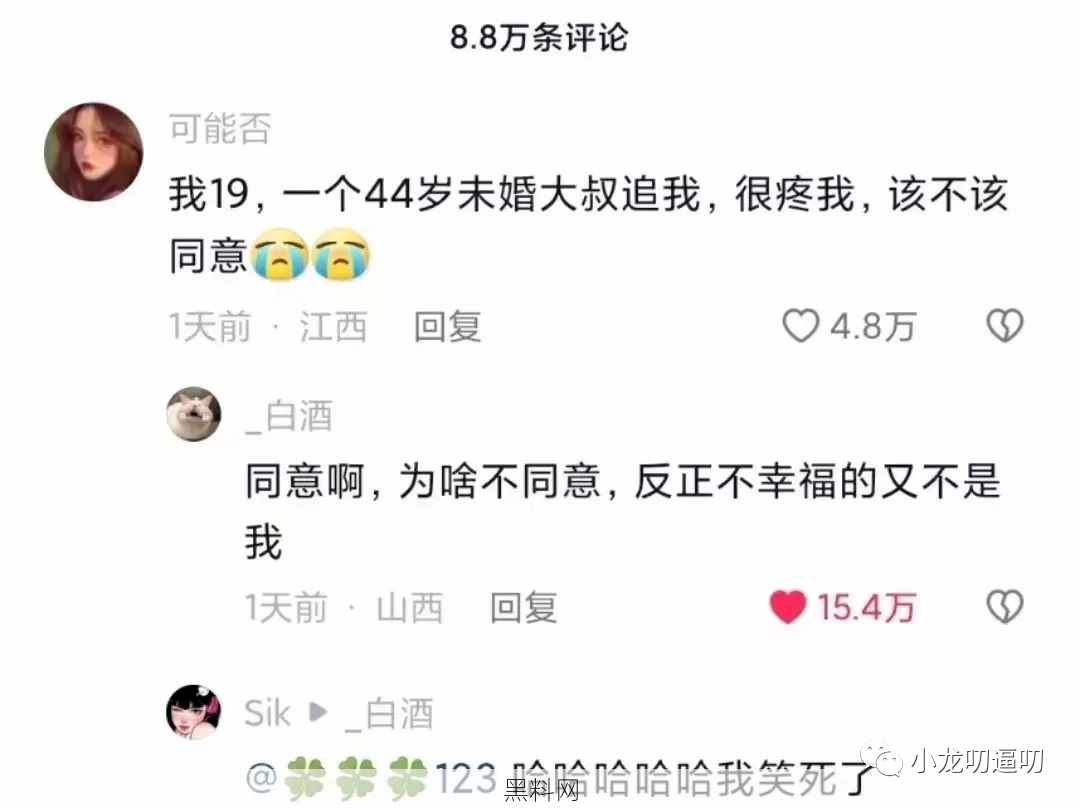Tap broken heart on _白酒's reply
Viewport: 1080px width, 809px height.
point(1005,607)
